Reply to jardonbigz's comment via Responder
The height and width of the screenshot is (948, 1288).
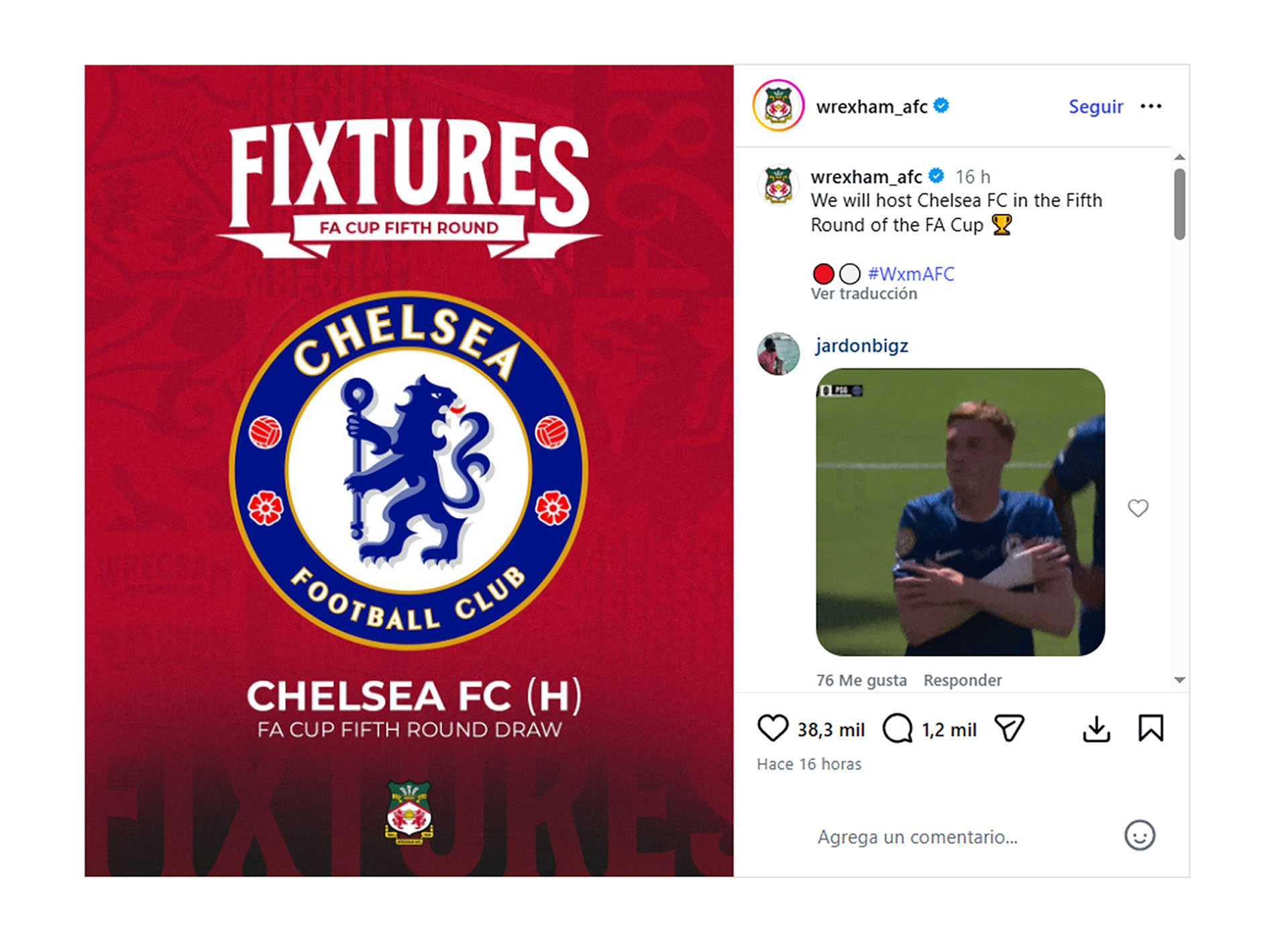click(x=962, y=680)
